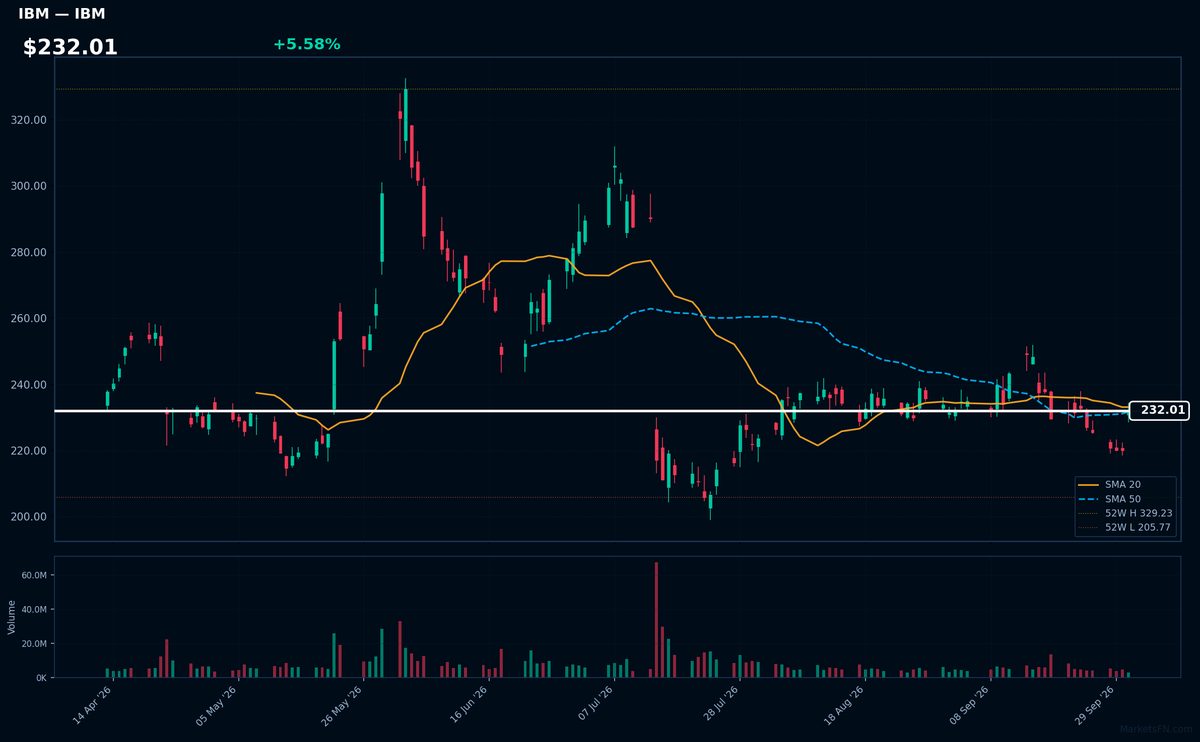Click the 05 May '26 date label

coord(217,706)
